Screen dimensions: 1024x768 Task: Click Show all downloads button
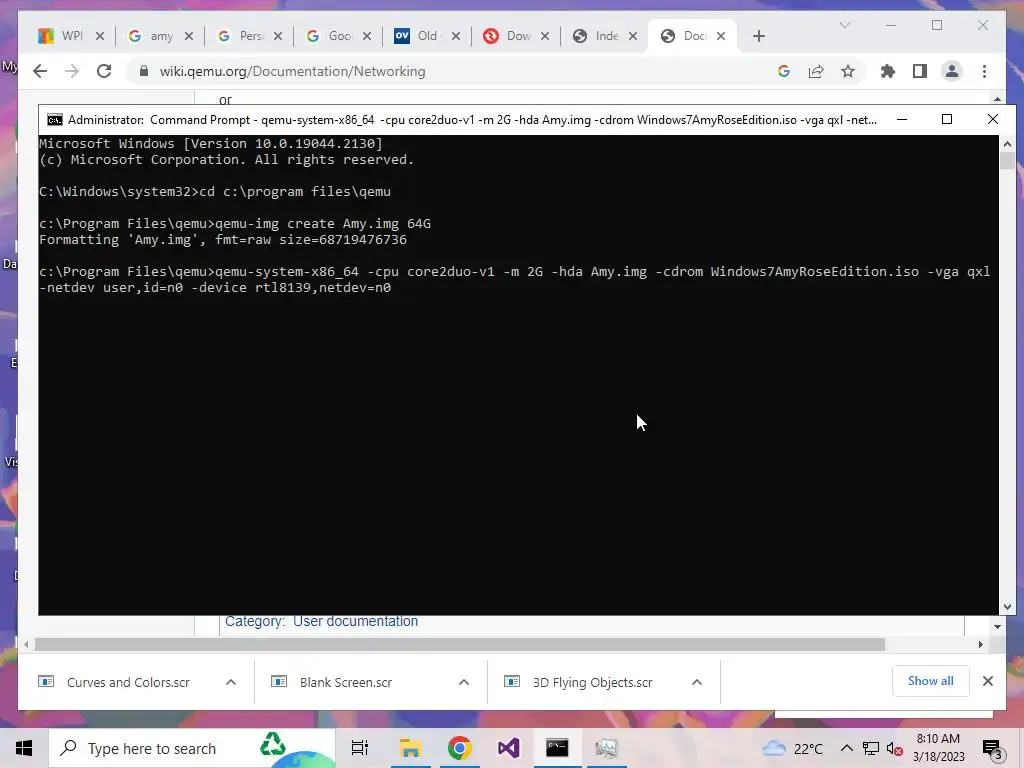931,681
